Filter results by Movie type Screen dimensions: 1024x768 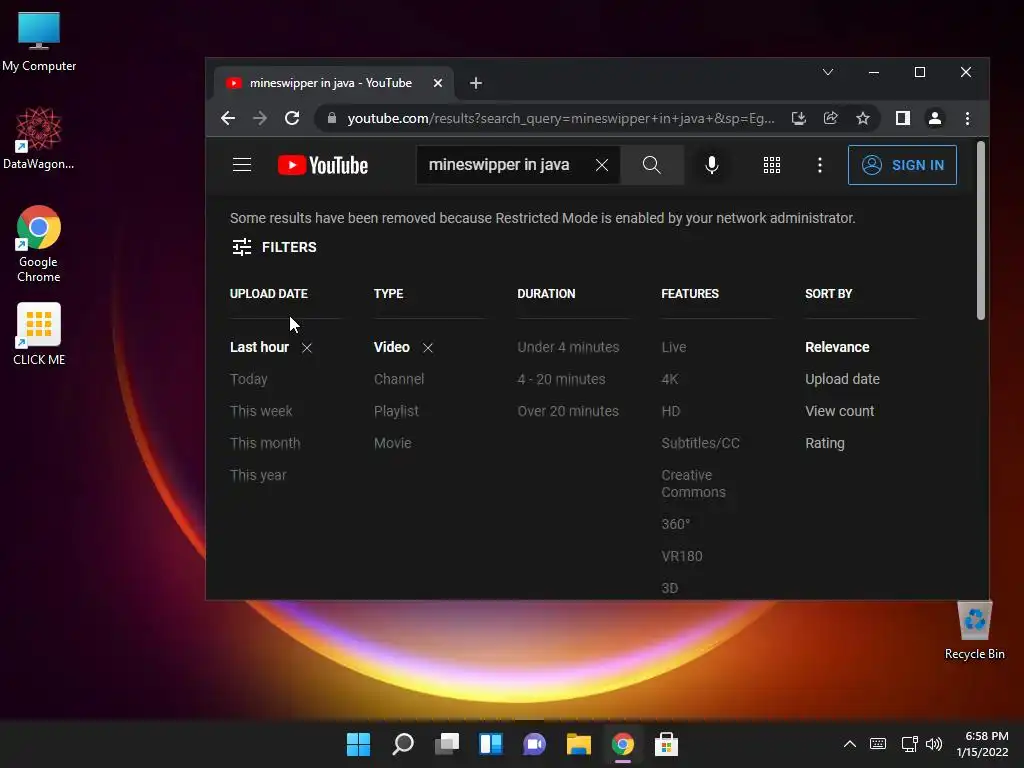(392, 443)
